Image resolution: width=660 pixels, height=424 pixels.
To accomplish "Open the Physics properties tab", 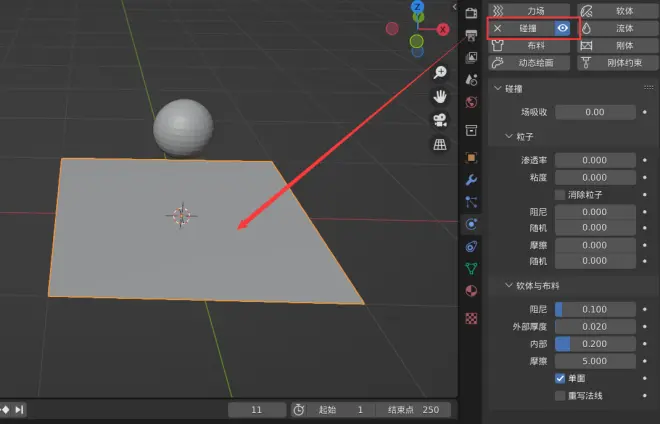I will pos(471,224).
